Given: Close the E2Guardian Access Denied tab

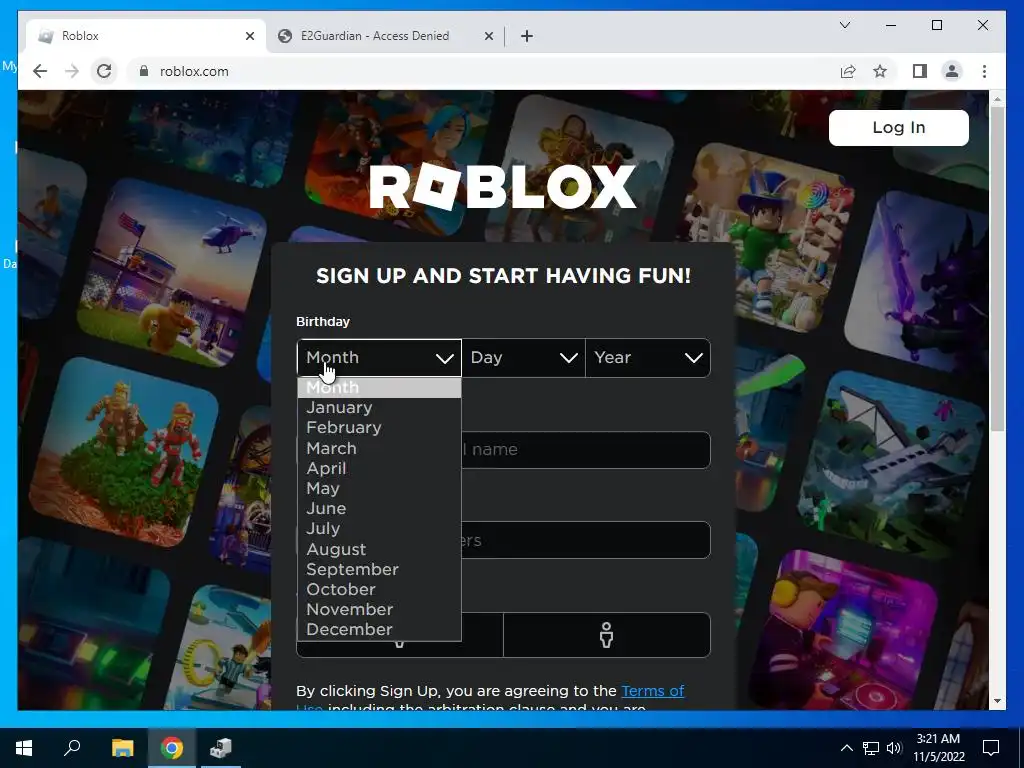Looking at the screenshot, I should [x=488, y=36].
